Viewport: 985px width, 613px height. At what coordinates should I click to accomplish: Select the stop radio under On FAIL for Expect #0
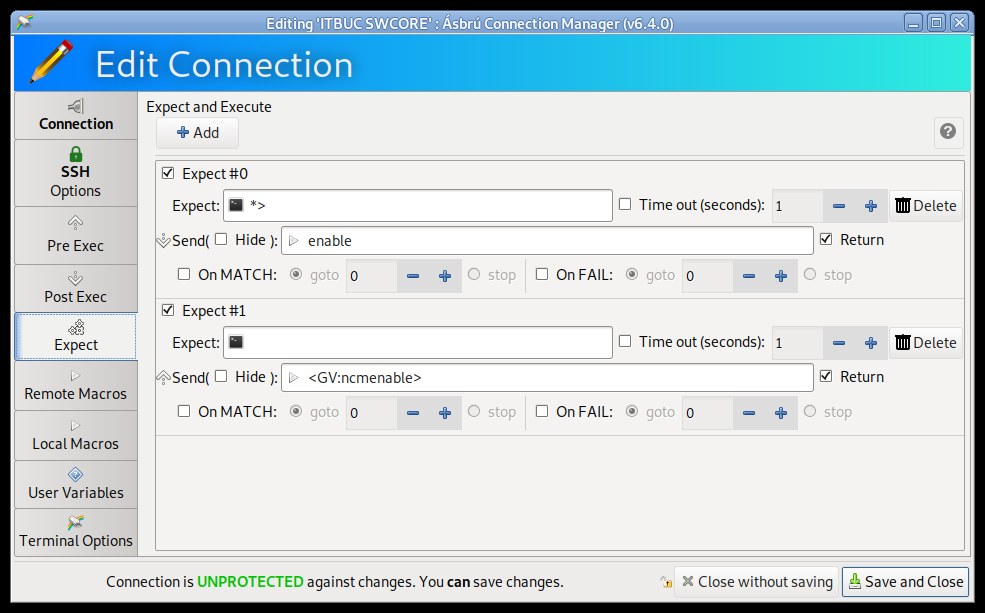pyautogui.click(x=810, y=275)
